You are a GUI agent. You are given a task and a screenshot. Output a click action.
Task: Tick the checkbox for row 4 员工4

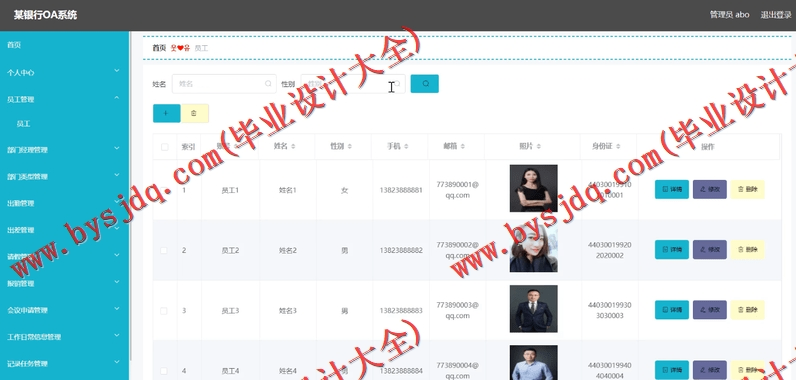click(x=163, y=371)
